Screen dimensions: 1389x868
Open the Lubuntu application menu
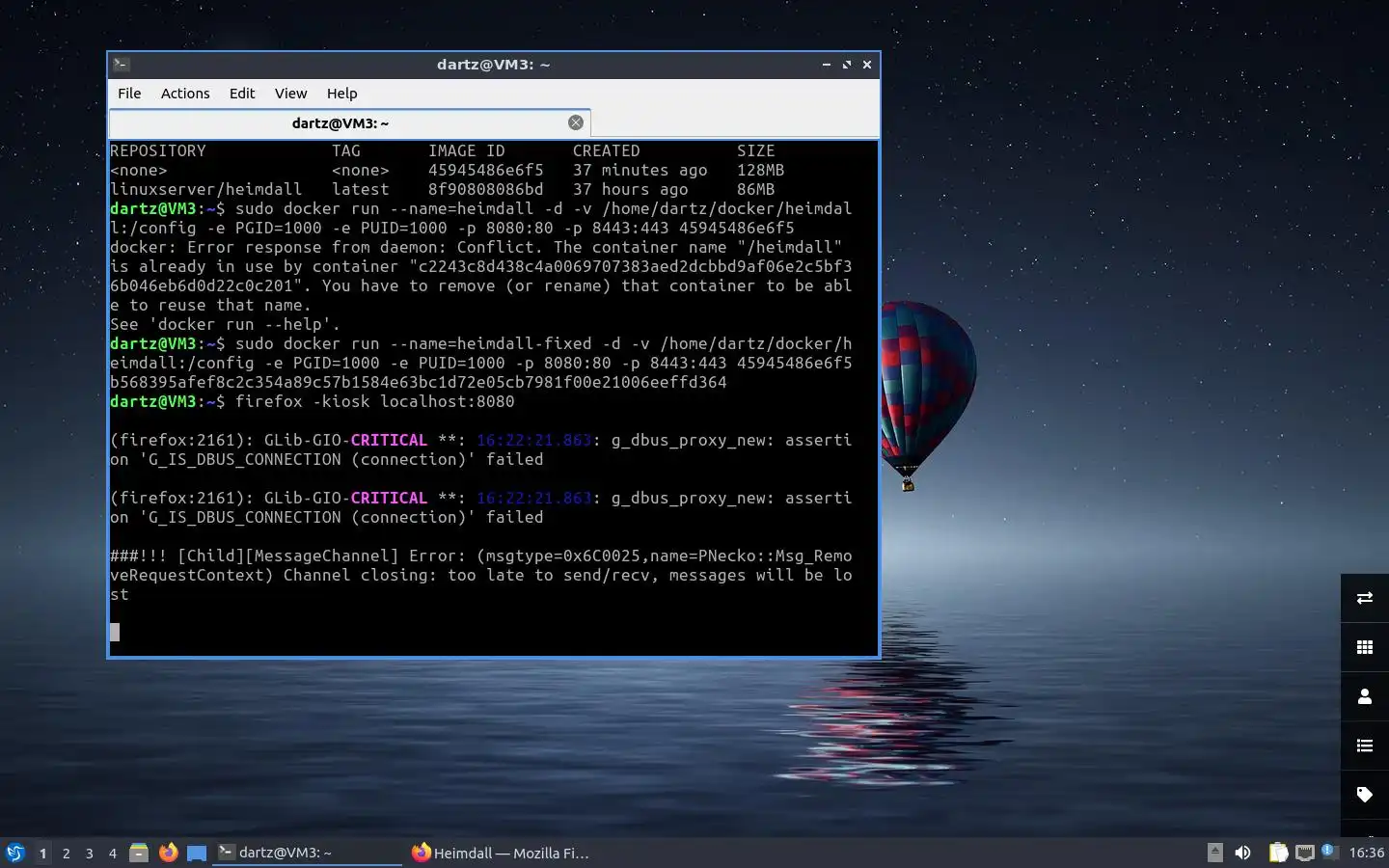15,853
